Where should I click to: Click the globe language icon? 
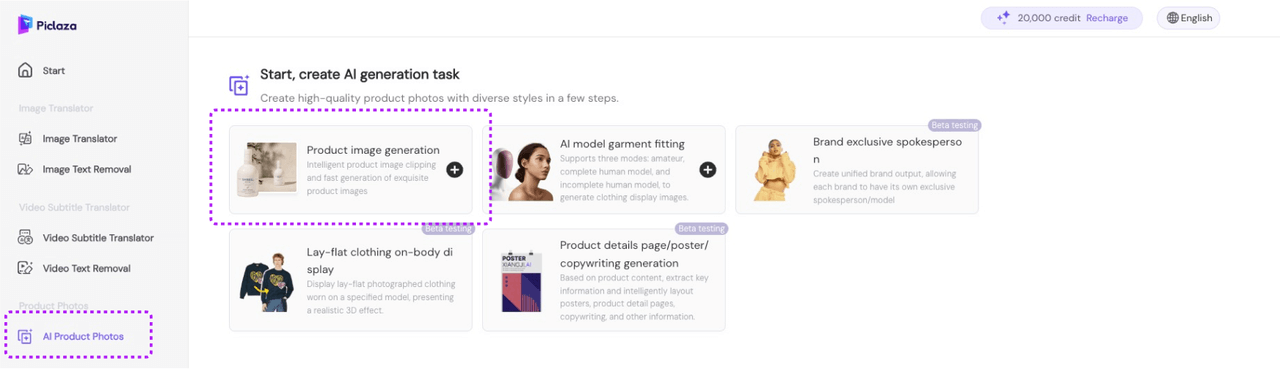tap(1172, 18)
